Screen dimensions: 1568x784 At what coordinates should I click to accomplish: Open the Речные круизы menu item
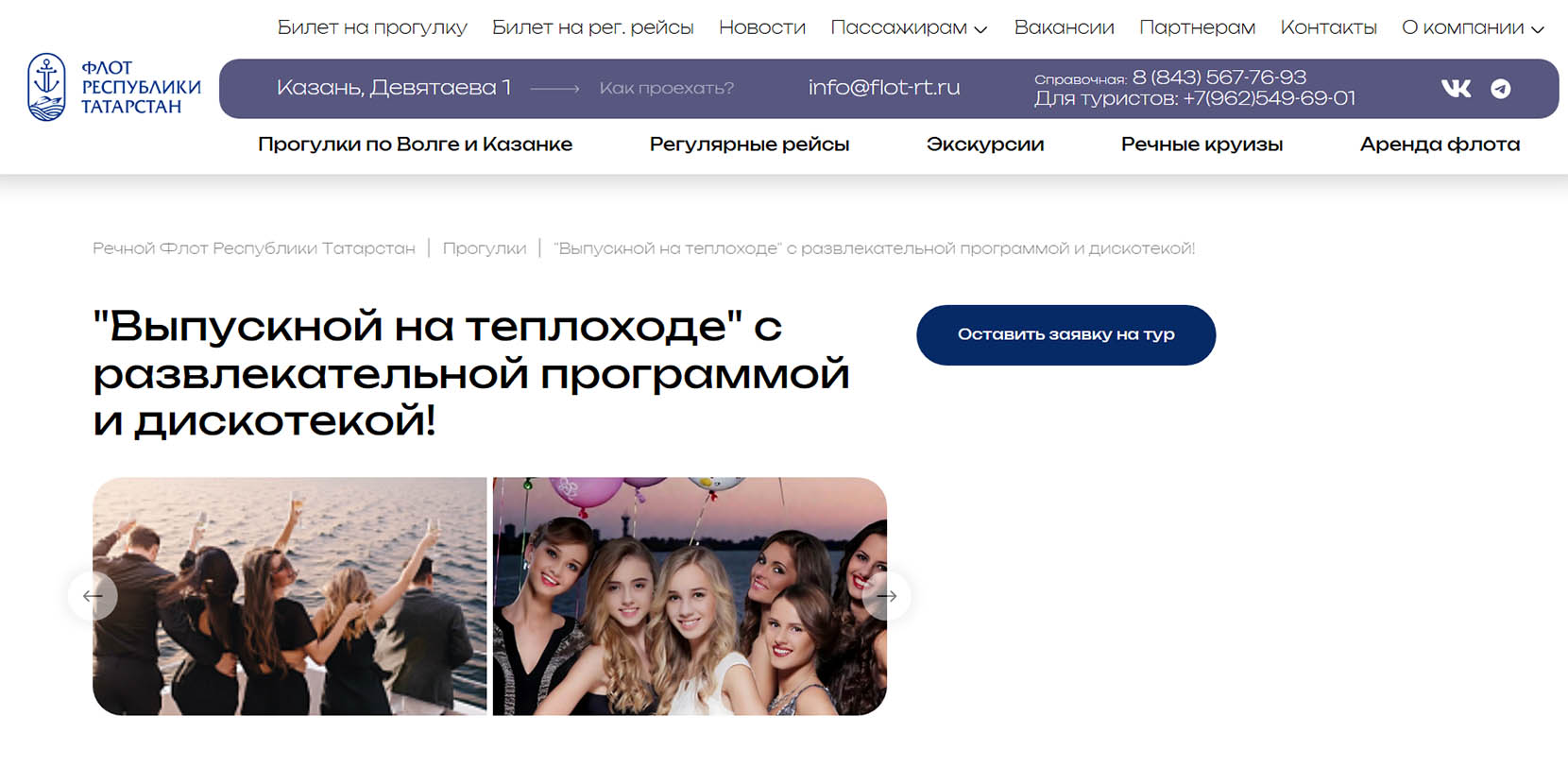tap(1202, 145)
